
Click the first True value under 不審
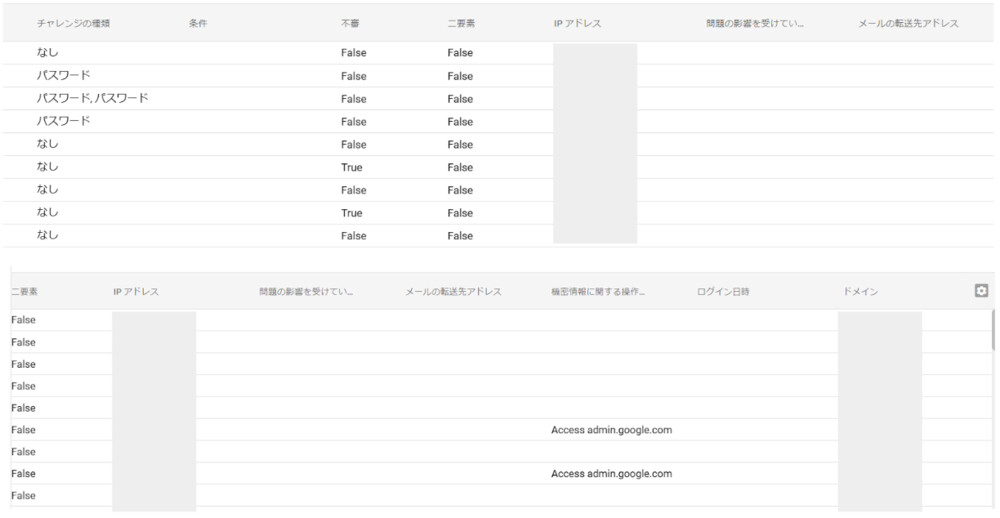(351, 168)
